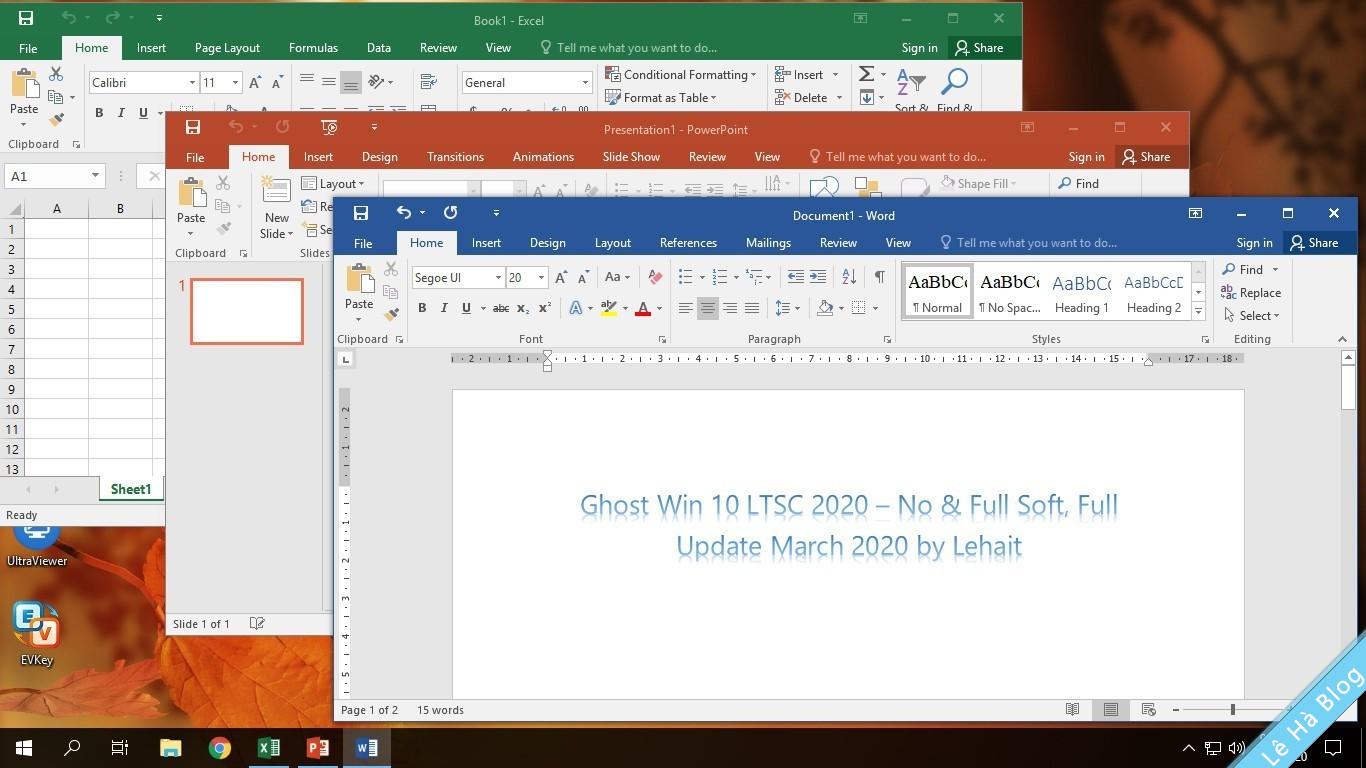Click the Text Effects icon in Word
The width and height of the screenshot is (1366, 768).
click(576, 308)
